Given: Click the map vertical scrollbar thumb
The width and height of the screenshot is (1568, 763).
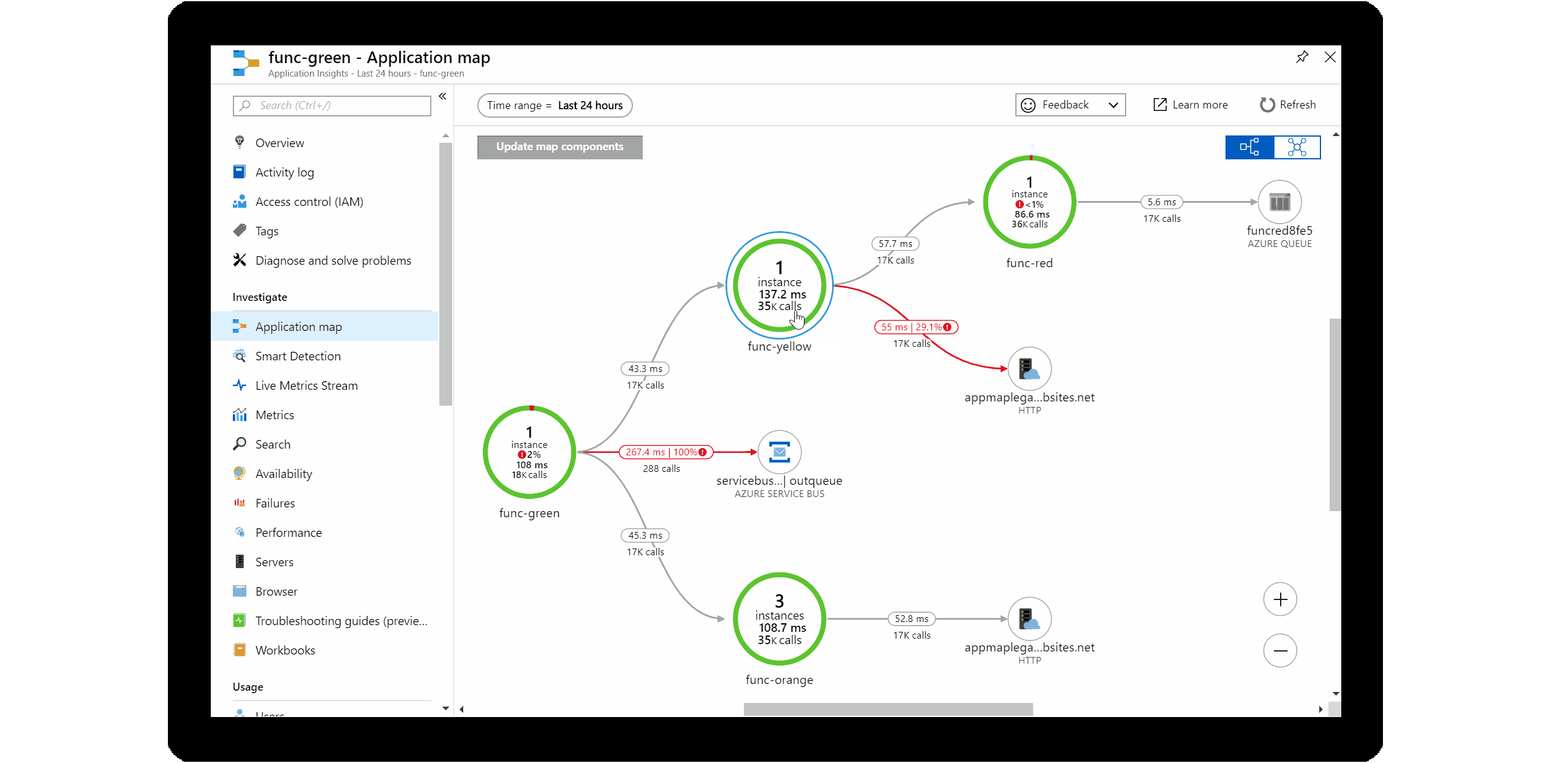Looking at the screenshot, I should point(1335,414).
